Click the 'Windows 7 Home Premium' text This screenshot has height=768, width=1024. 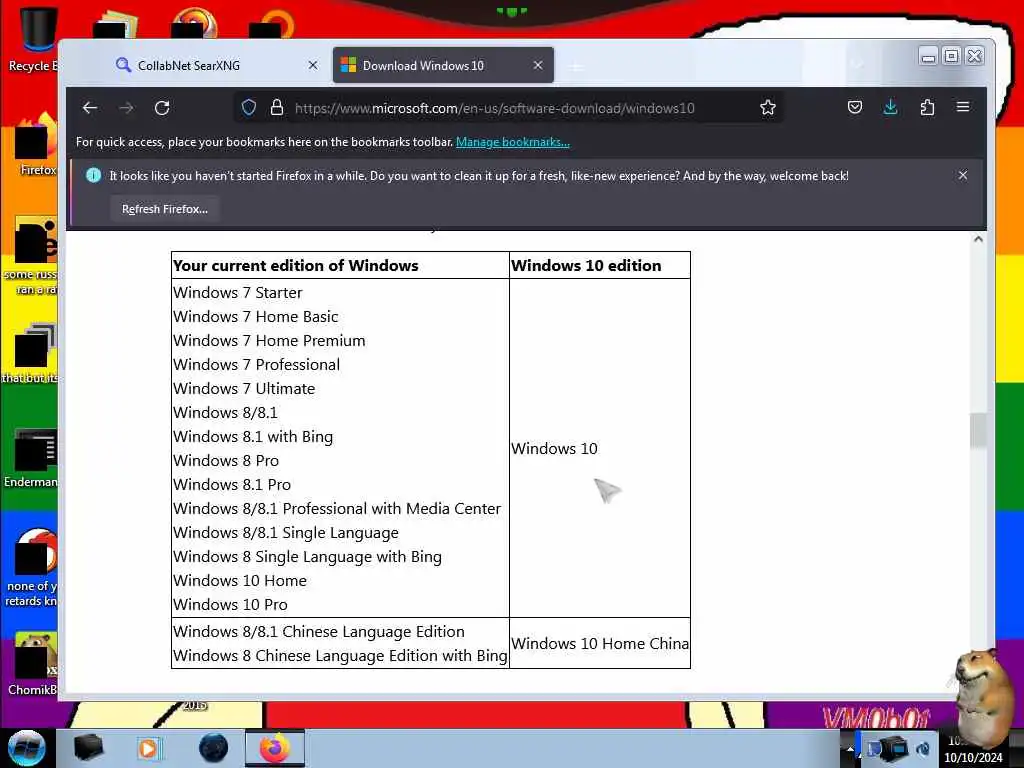pyautogui.click(x=269, y=341)
